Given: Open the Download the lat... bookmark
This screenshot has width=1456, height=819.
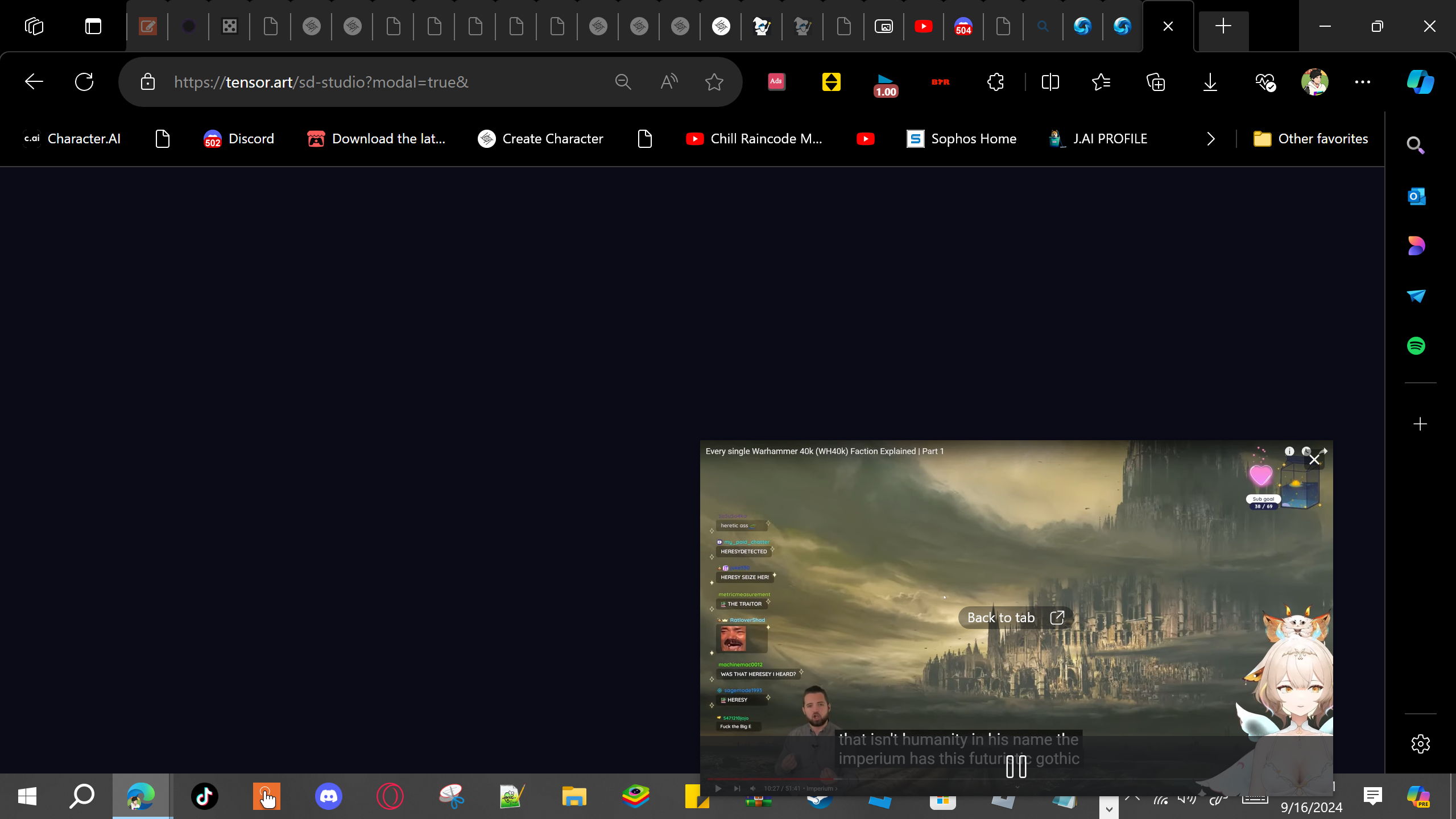Looking at the screenshot, I should pyautogui.click(x=376, y=139).
